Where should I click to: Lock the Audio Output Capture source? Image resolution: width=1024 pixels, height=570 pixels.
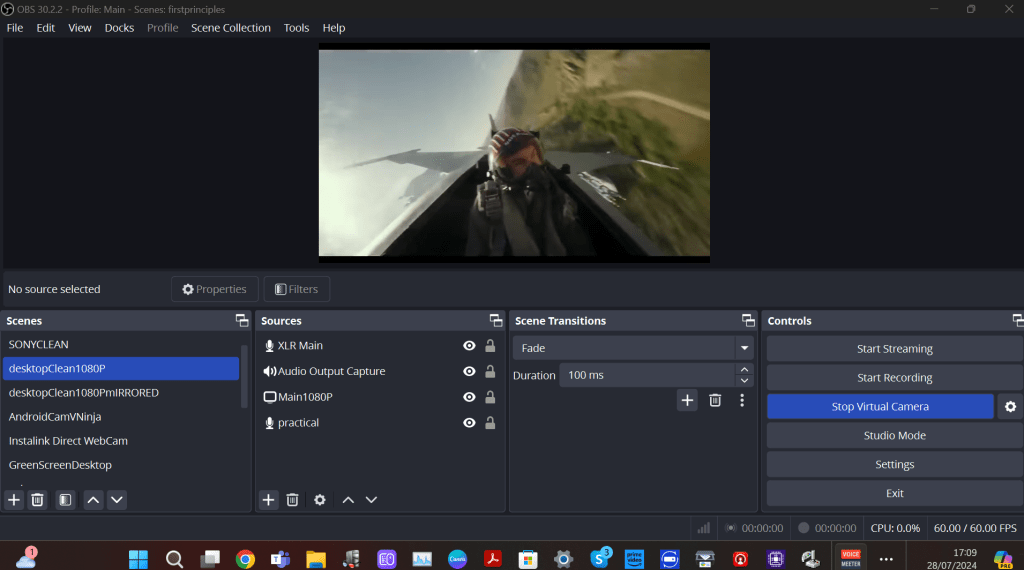490,372
